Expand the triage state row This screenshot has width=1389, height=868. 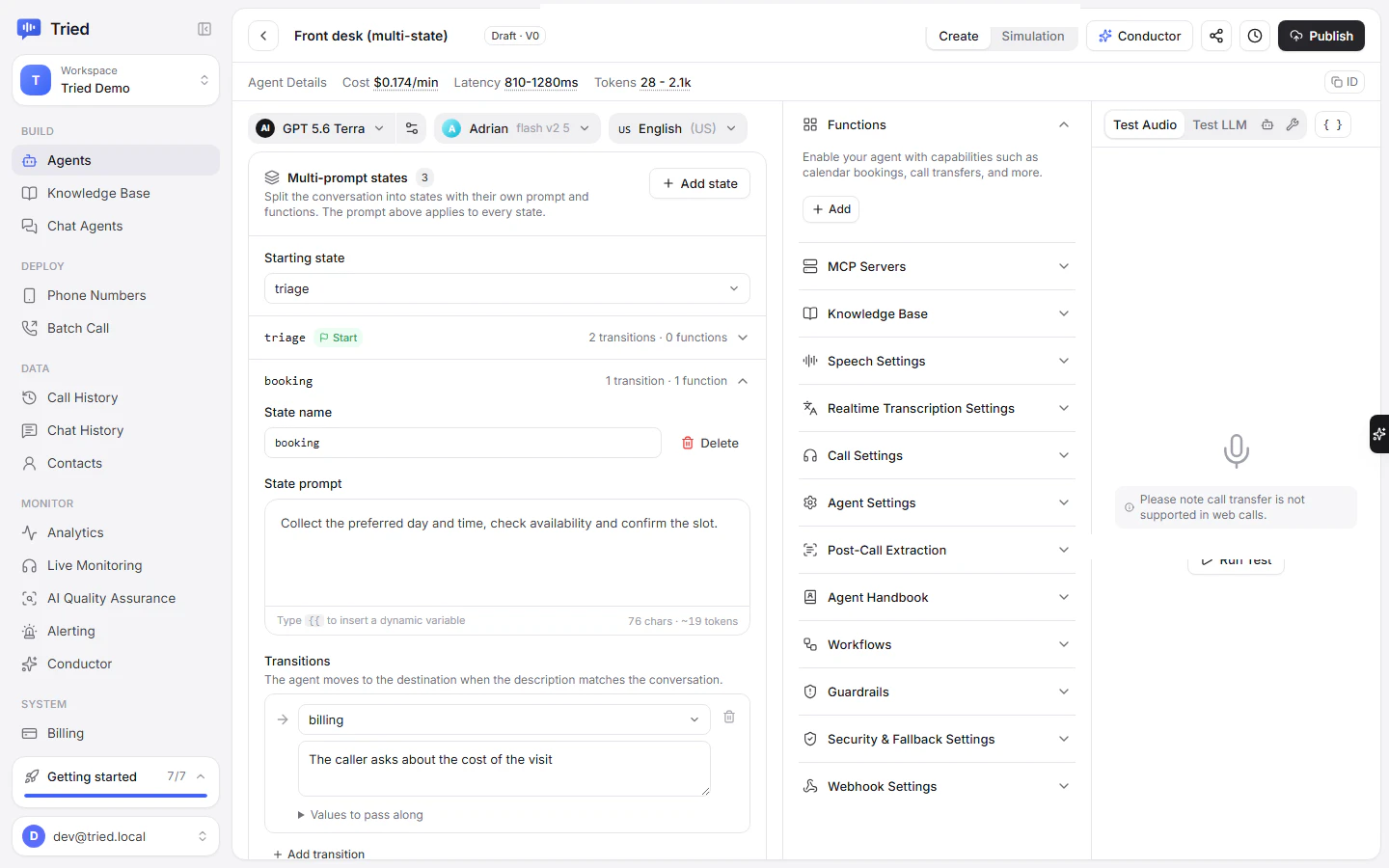pos(507,338)
